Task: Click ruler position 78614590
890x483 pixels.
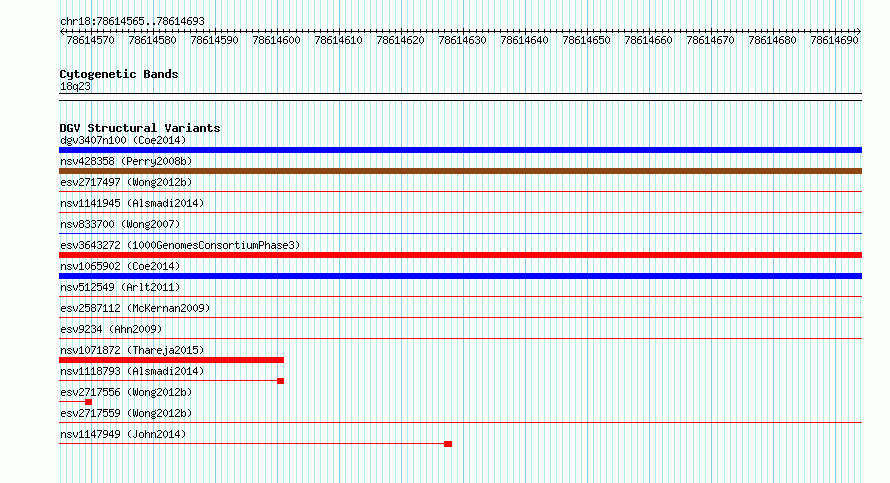Action: (x=215, y=40)
